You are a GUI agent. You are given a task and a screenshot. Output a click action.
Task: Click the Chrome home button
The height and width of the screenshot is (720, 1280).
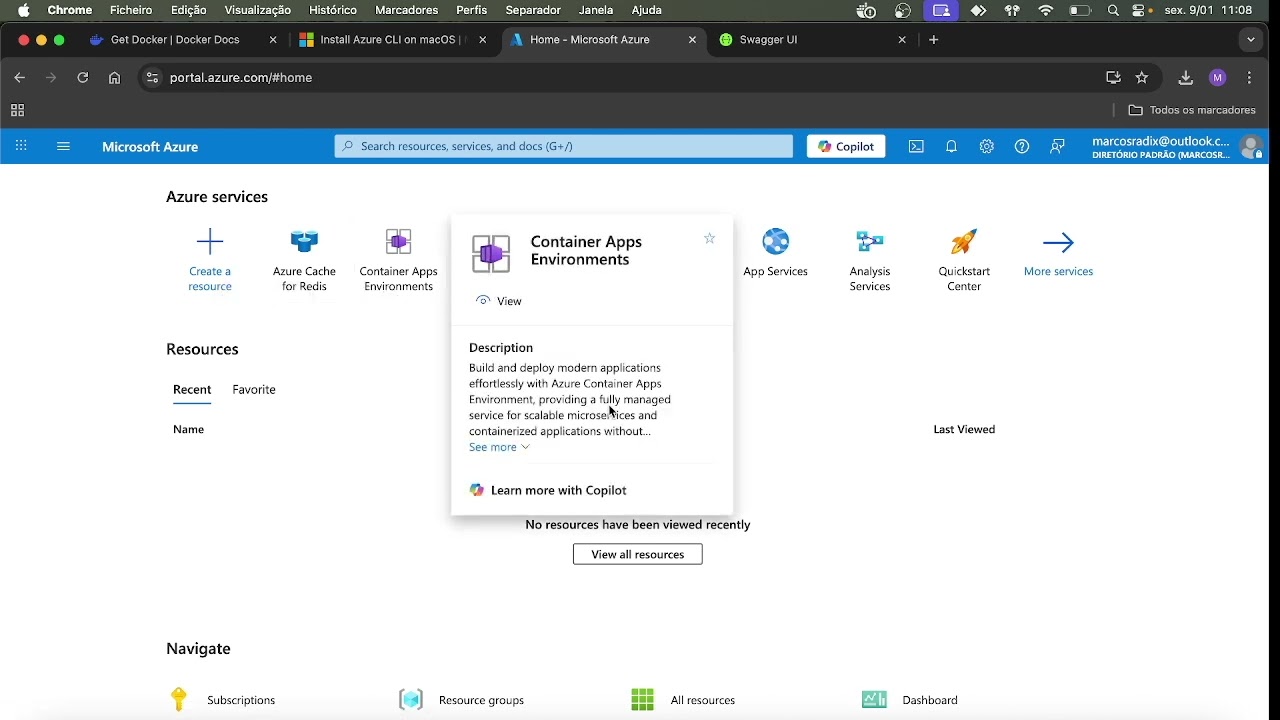click(114, 77)
